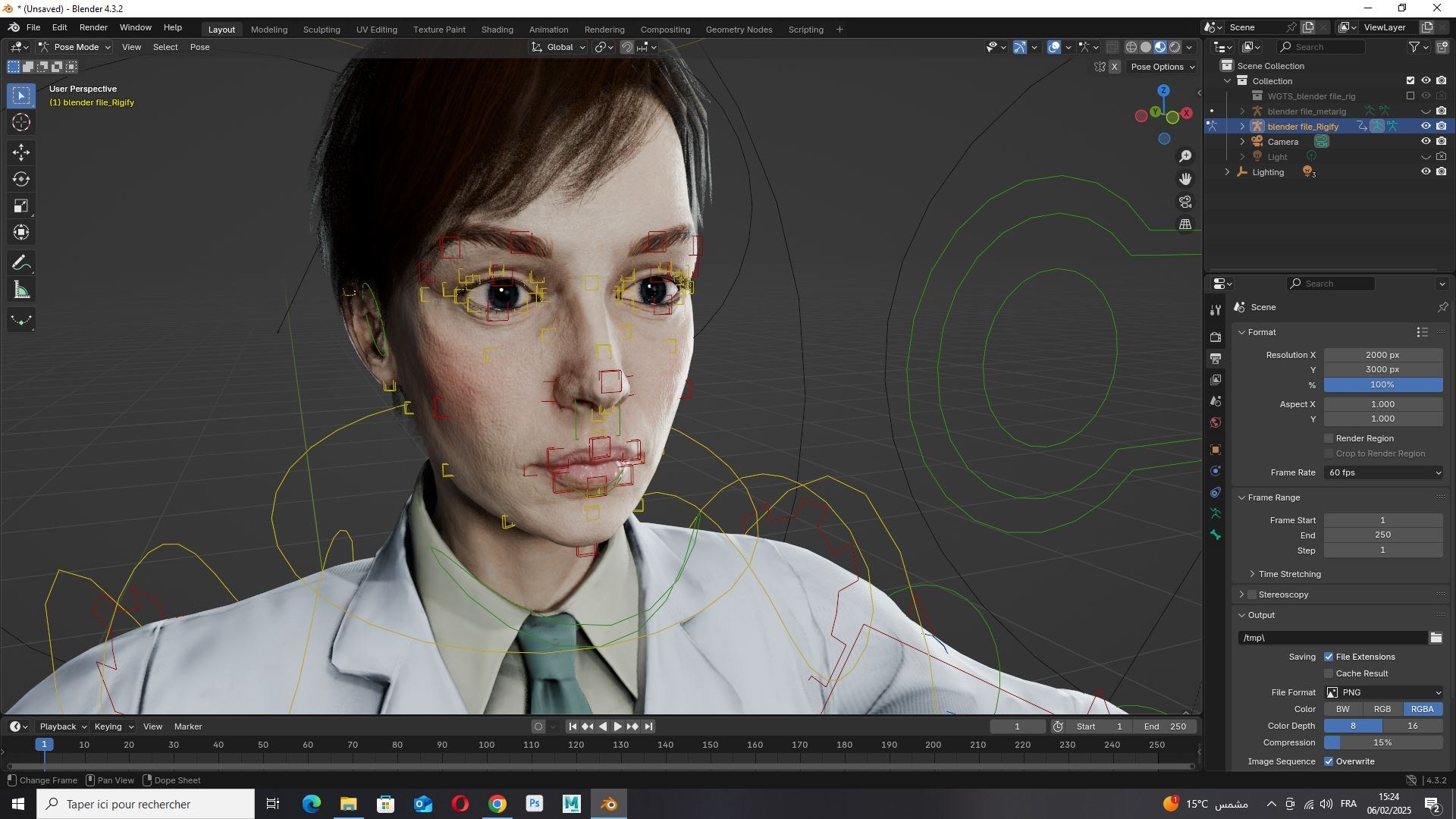Viewport: 1456px width, 819px height.
Task: Adjust the Compression slider
Action: (x=1382, y=742)
